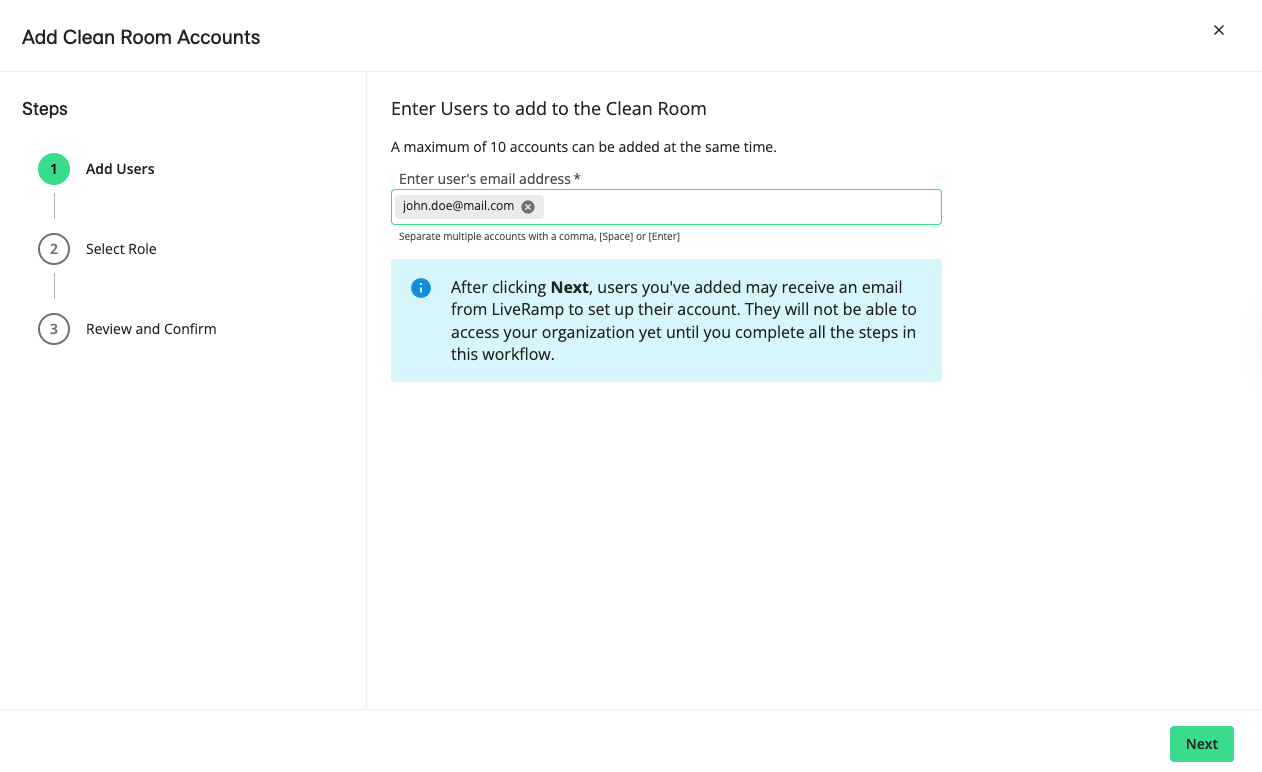The width and height of the screenshot is (1262, 772).
Task: Click the 'Separate multiple accounts' helper text
Action: coord(539,237)
